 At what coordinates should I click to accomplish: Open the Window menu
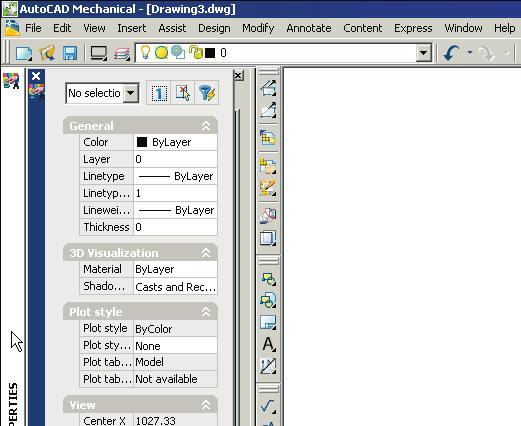click(x=463, y=28)
